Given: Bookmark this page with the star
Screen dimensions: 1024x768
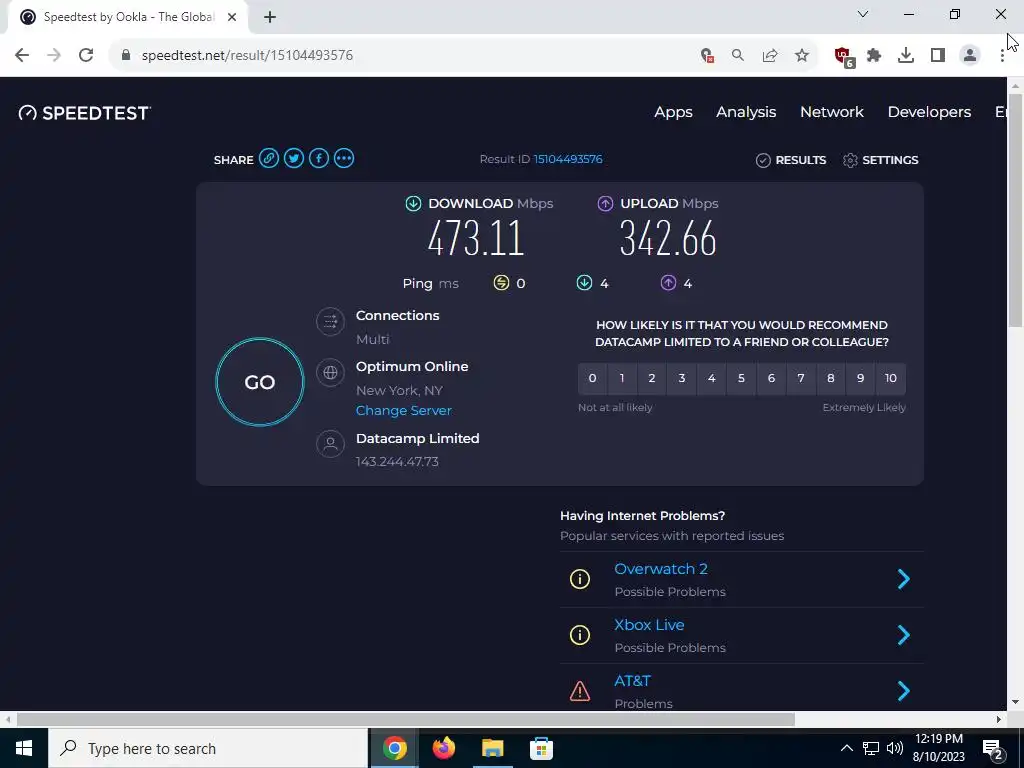Looking at the screenshot, I should tap(802, 56).
